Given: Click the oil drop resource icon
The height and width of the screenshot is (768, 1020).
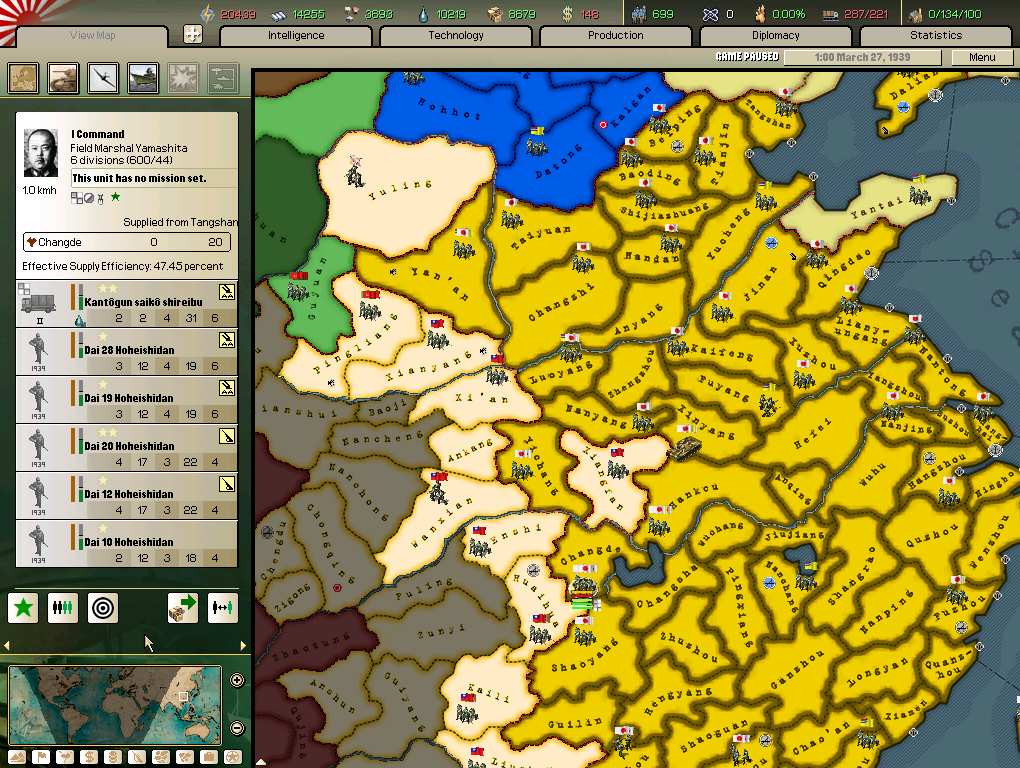Looking at the screenshot, I should [x=423, y=14].
